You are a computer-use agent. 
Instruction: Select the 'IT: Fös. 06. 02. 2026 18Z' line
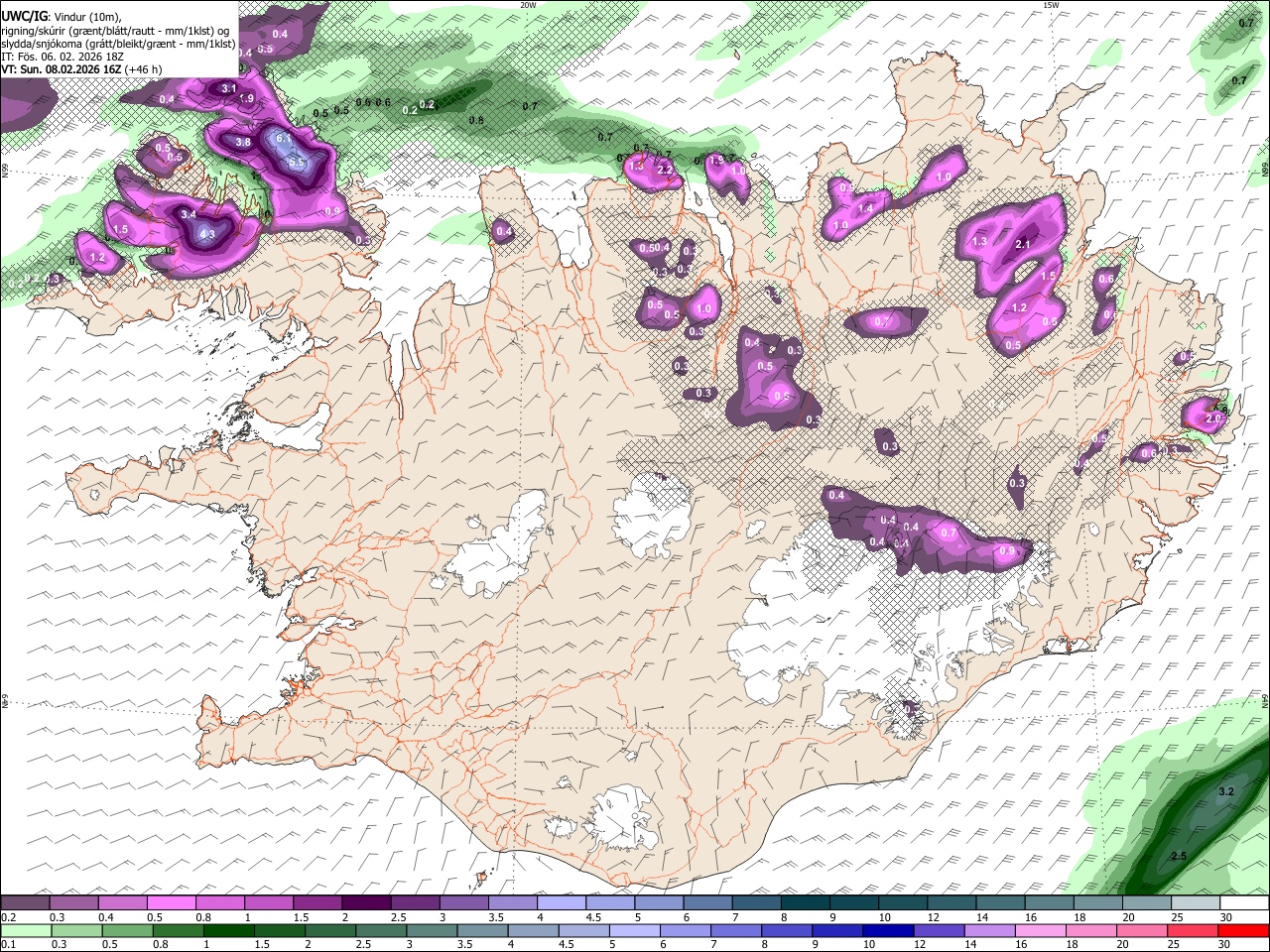click(x=63, y=57)
